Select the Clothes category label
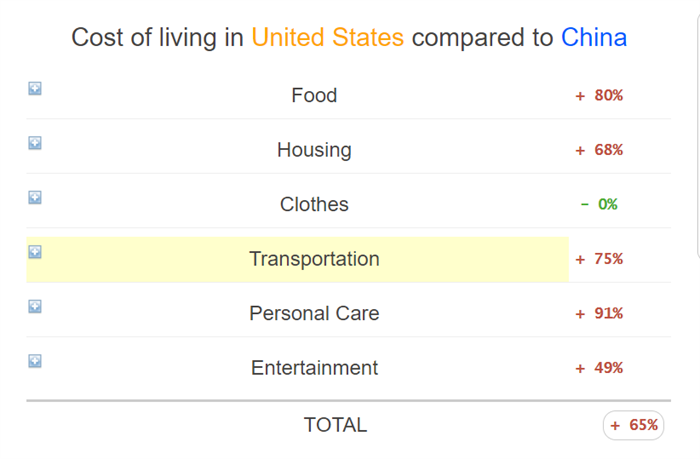This screenshot has width=700, height=459. [314, 204]
